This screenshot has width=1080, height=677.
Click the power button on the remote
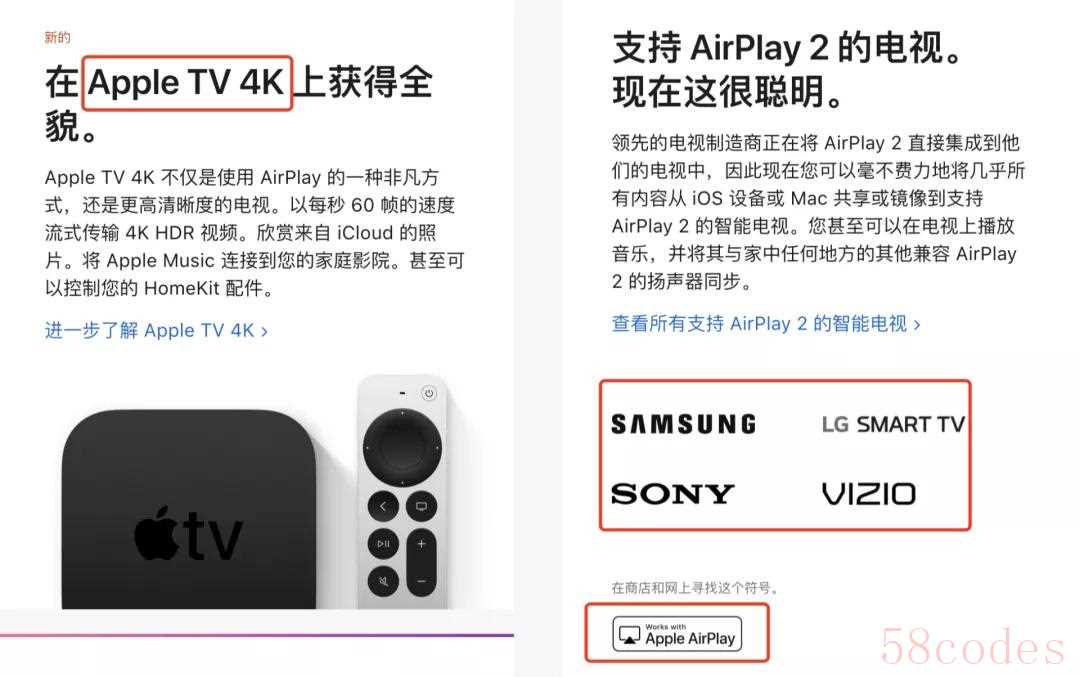pos(428,393)
